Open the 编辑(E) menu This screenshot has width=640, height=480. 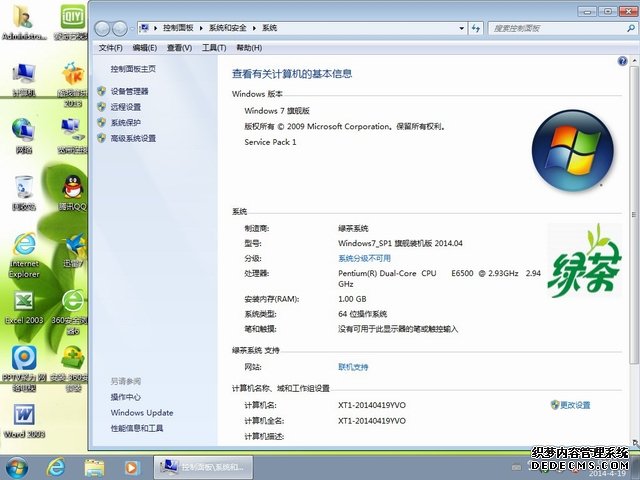144,48
